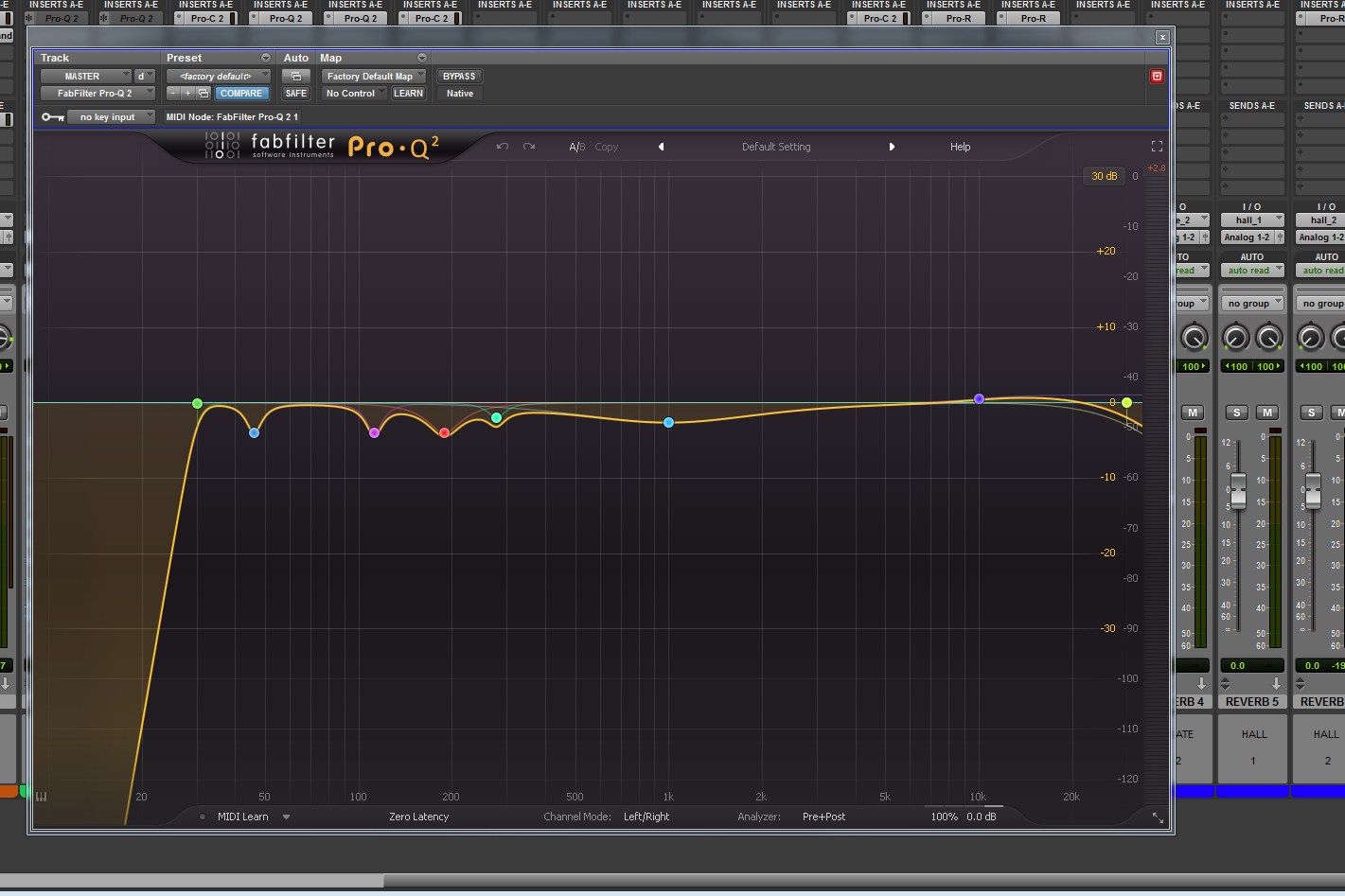
Task: Click the REVERB 5 volume fader
Action: point(1237,491)
